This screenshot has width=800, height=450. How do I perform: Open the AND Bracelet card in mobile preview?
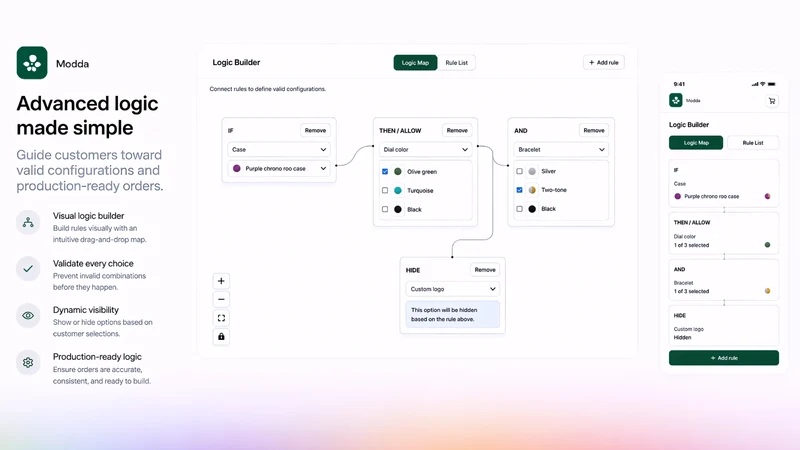point(724,280)
